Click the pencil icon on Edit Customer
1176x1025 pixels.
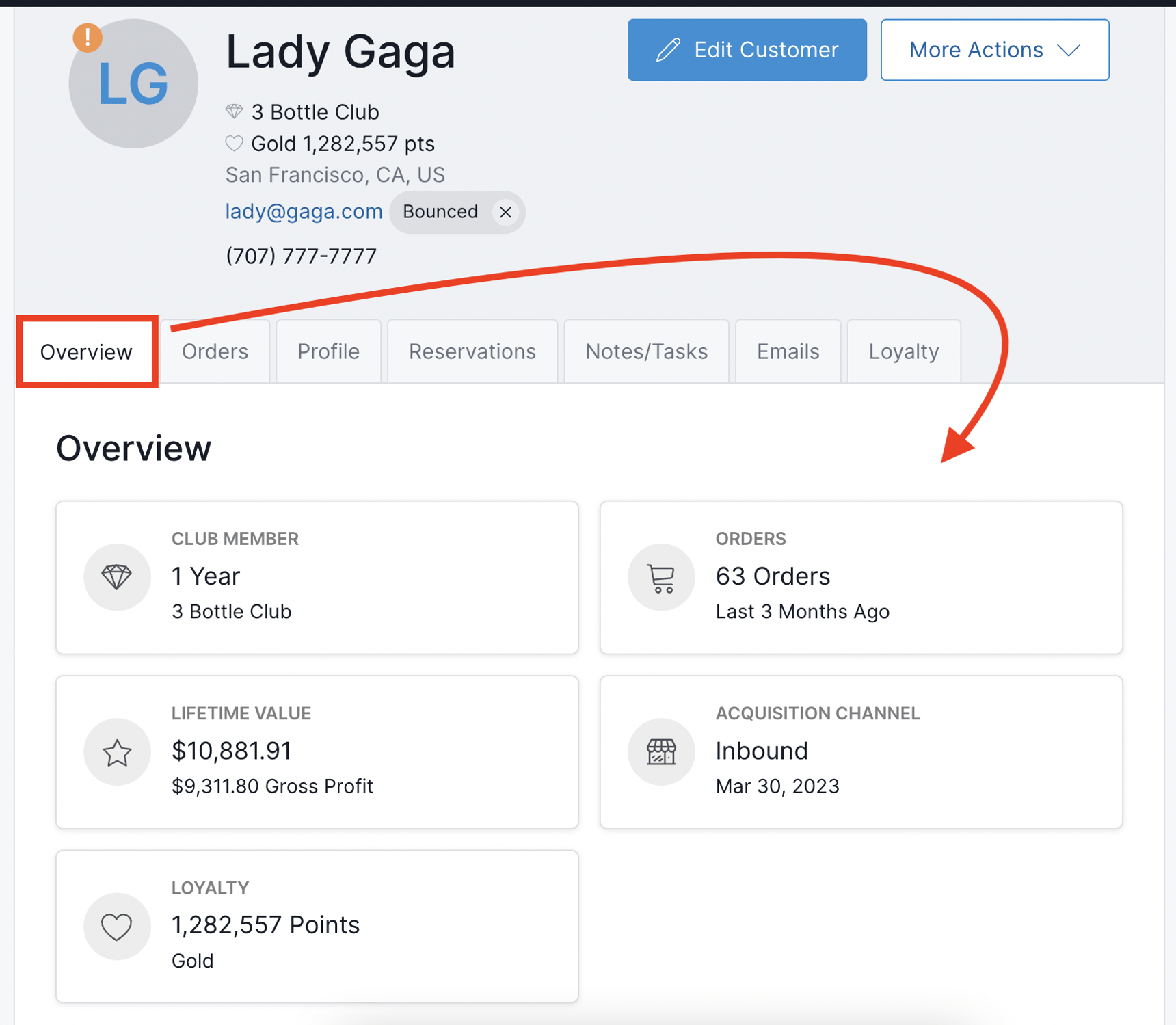[668, 49]
